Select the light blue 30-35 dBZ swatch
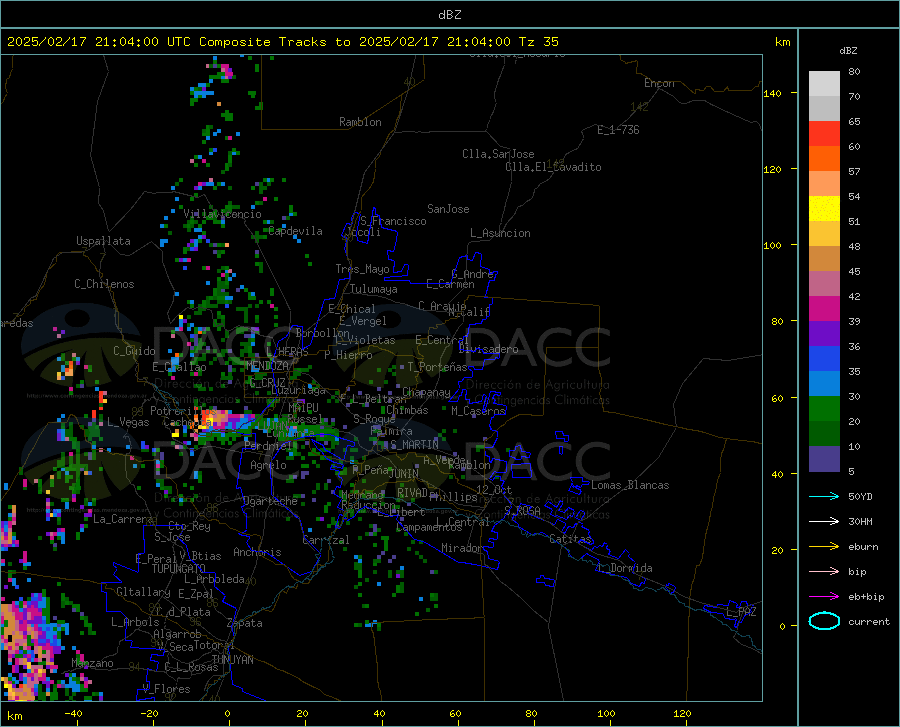This screenshot has width=900, height=727. click(x=824, y=384)
